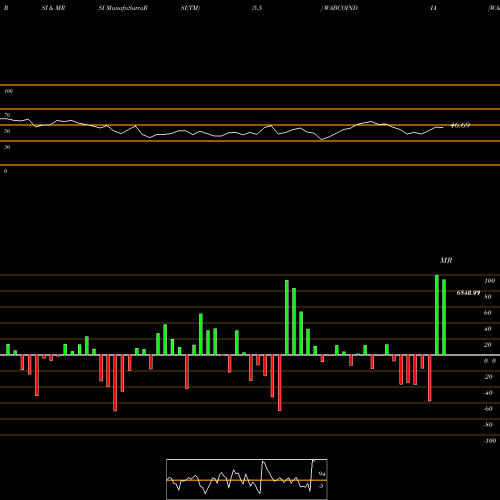Click the RSI axis label 50
500x500 pixels.
pos(7,131)
